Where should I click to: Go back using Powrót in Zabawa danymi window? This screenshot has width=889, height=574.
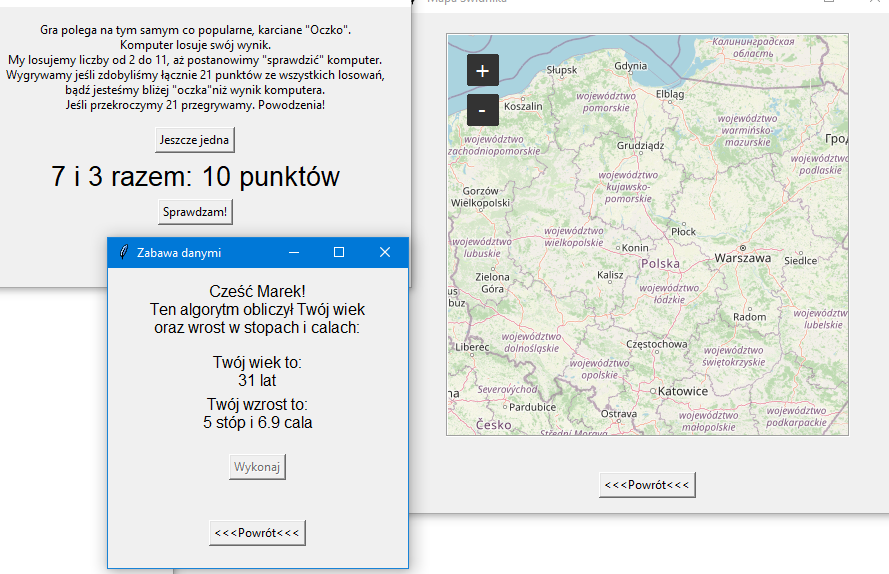257,533
